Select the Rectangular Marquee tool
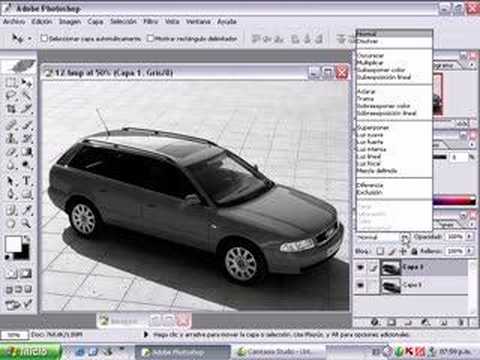This screenshot has height=360, width=480. point(11,83)
